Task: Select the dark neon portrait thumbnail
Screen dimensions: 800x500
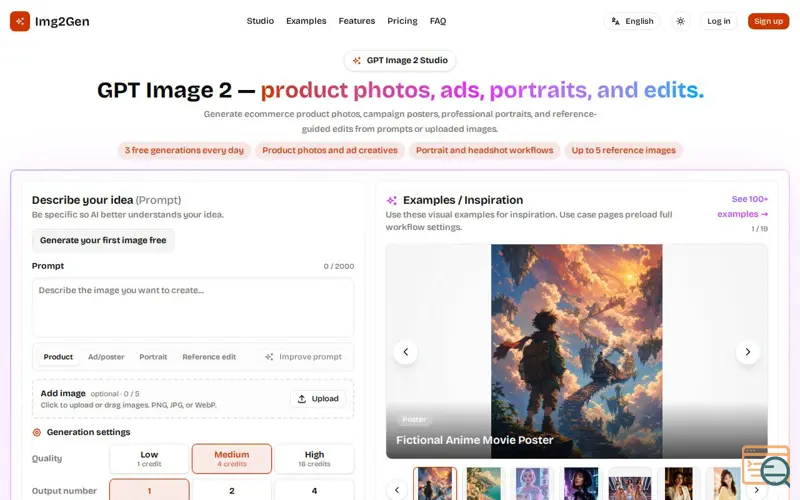Action: (x=581, y=483)
